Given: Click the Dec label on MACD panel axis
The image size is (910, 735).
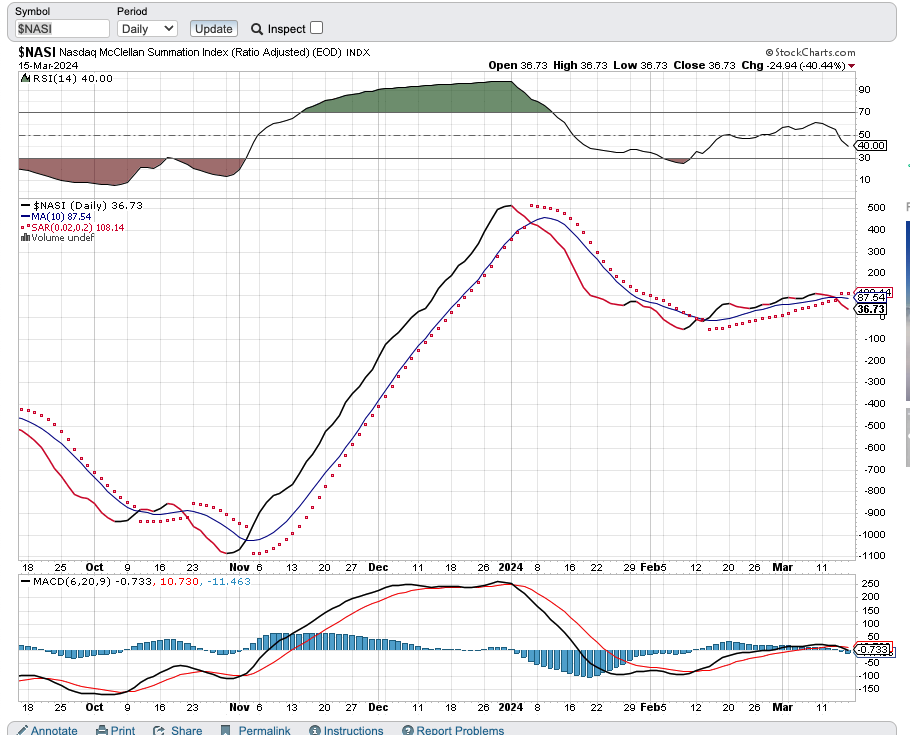Looking at the screenshot, I should (x=378, y=707).
